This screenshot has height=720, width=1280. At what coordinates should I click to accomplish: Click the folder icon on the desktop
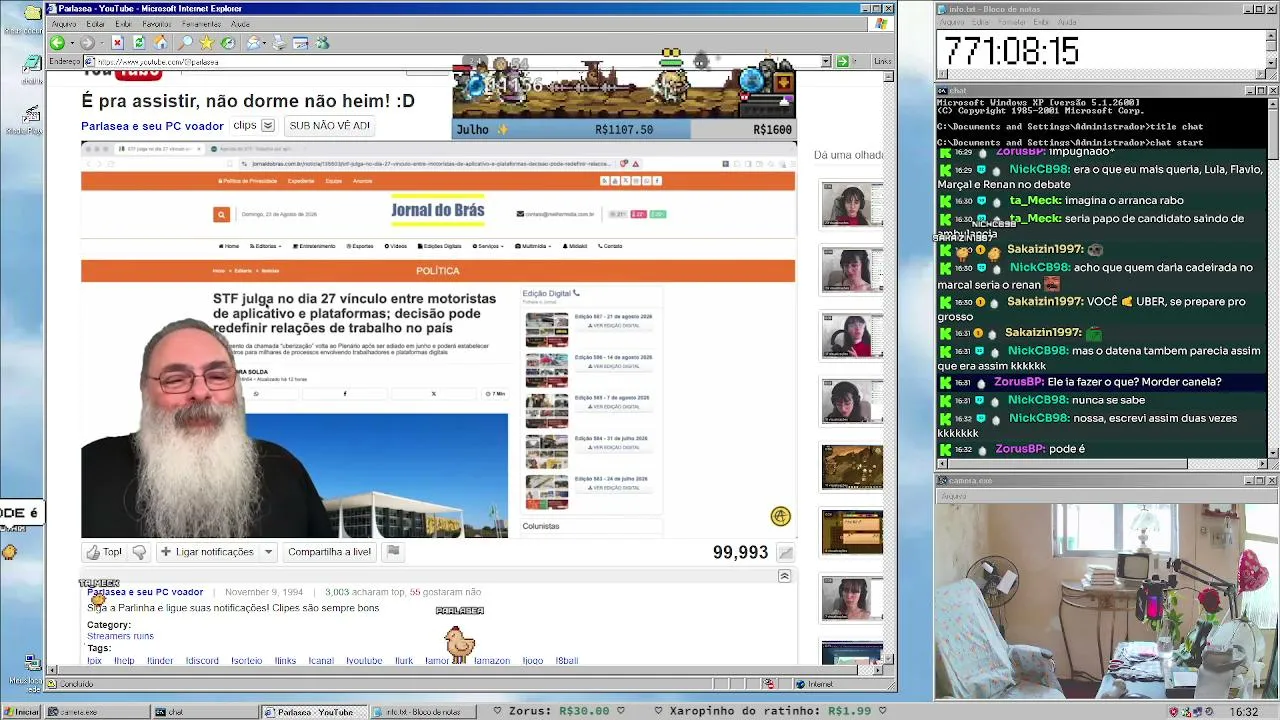pyautogui.click(x=32, y=13)
